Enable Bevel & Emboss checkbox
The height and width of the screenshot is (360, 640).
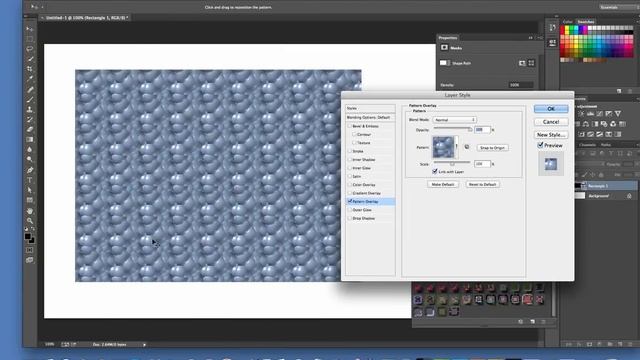(350, 126)
